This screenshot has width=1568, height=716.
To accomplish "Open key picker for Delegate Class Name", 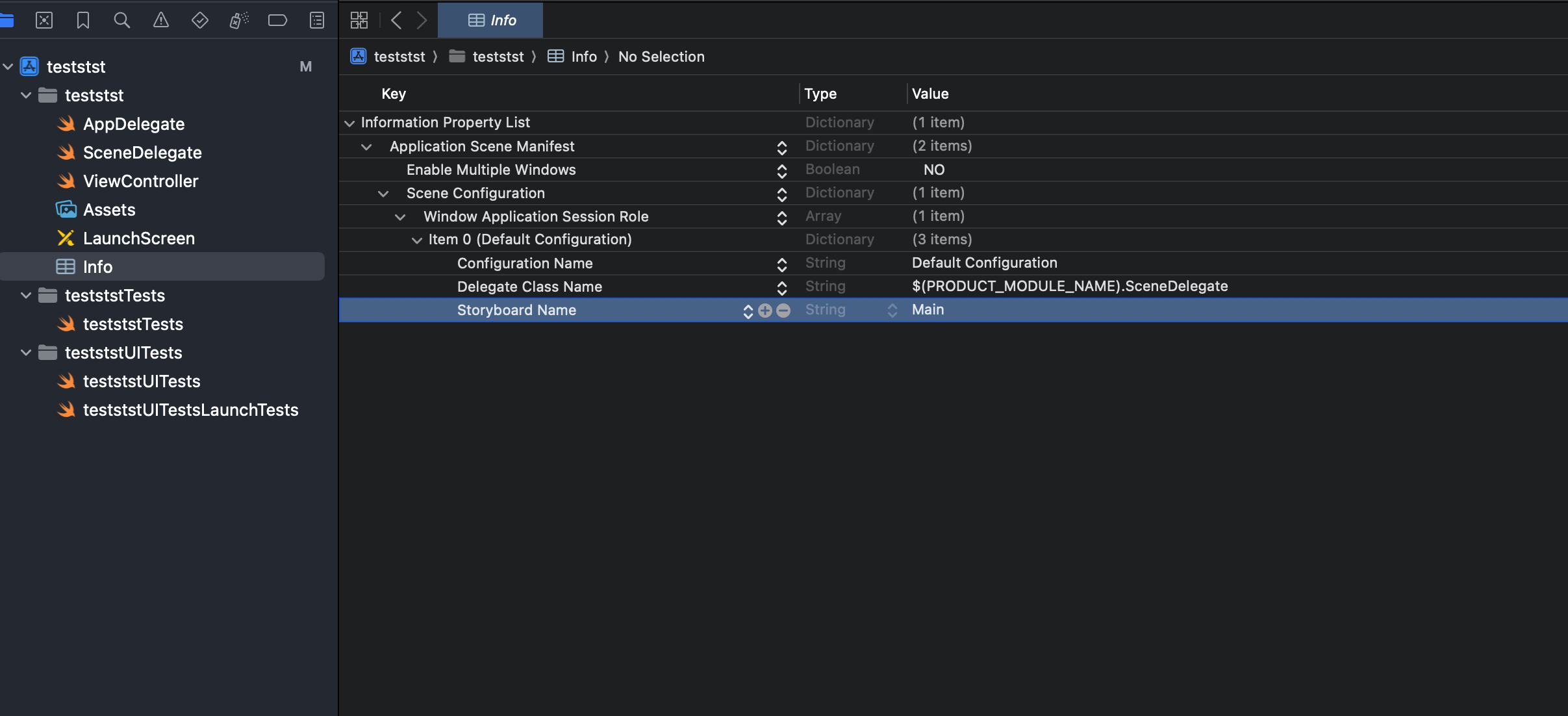I will point(782,288).
